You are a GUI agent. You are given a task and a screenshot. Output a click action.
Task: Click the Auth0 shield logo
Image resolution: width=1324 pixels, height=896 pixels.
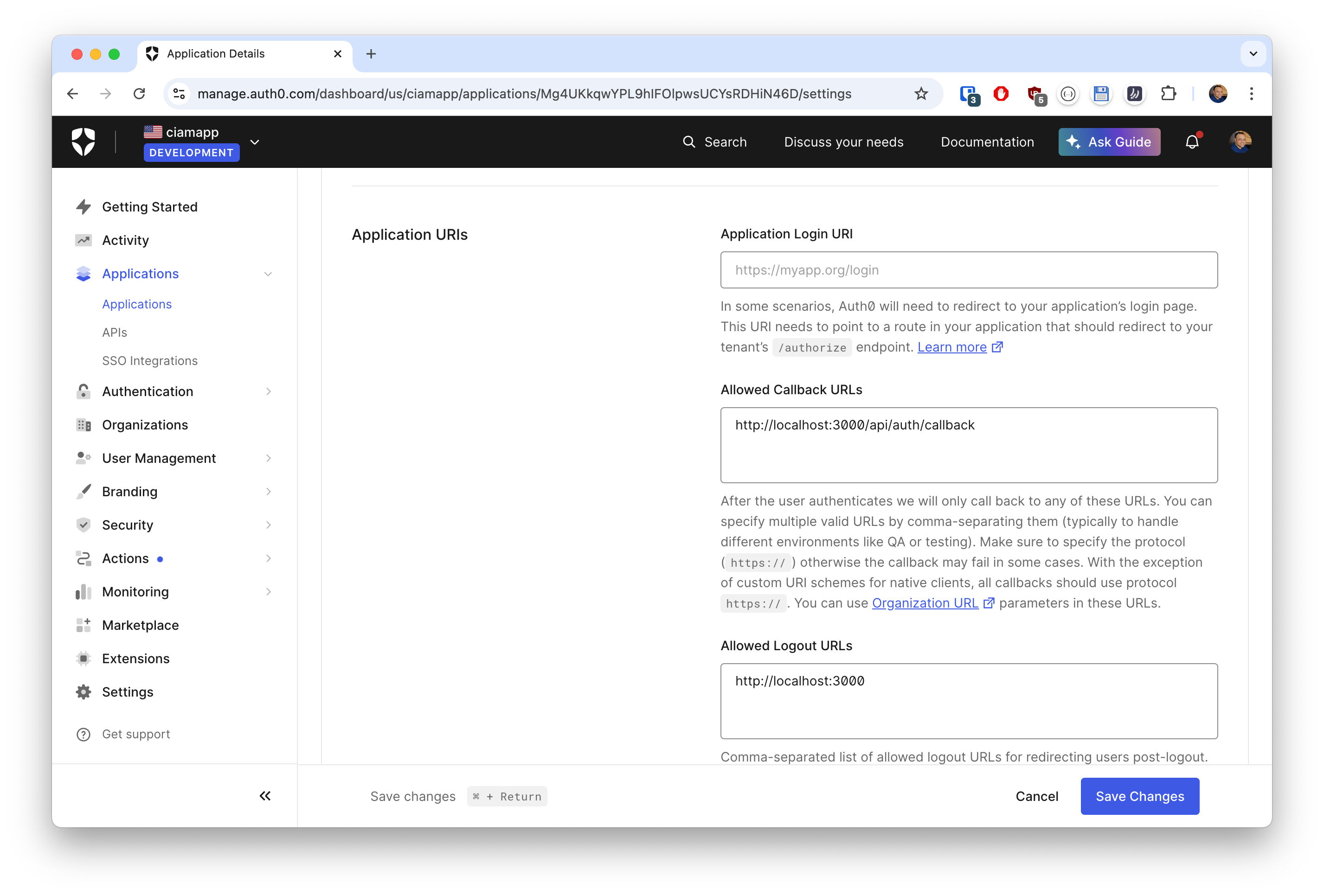click(83, 142)
